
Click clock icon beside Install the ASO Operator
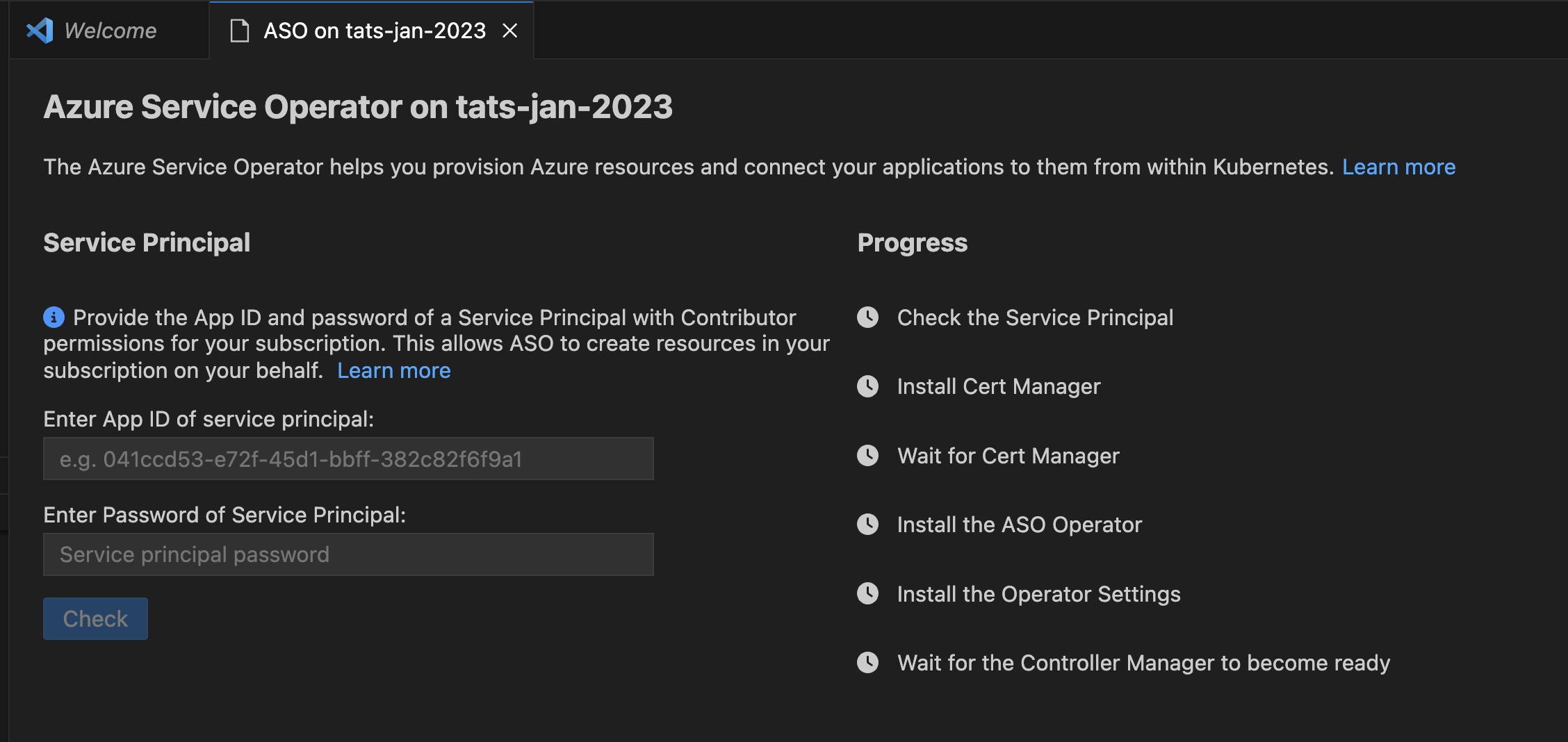(x=867, y=525)
